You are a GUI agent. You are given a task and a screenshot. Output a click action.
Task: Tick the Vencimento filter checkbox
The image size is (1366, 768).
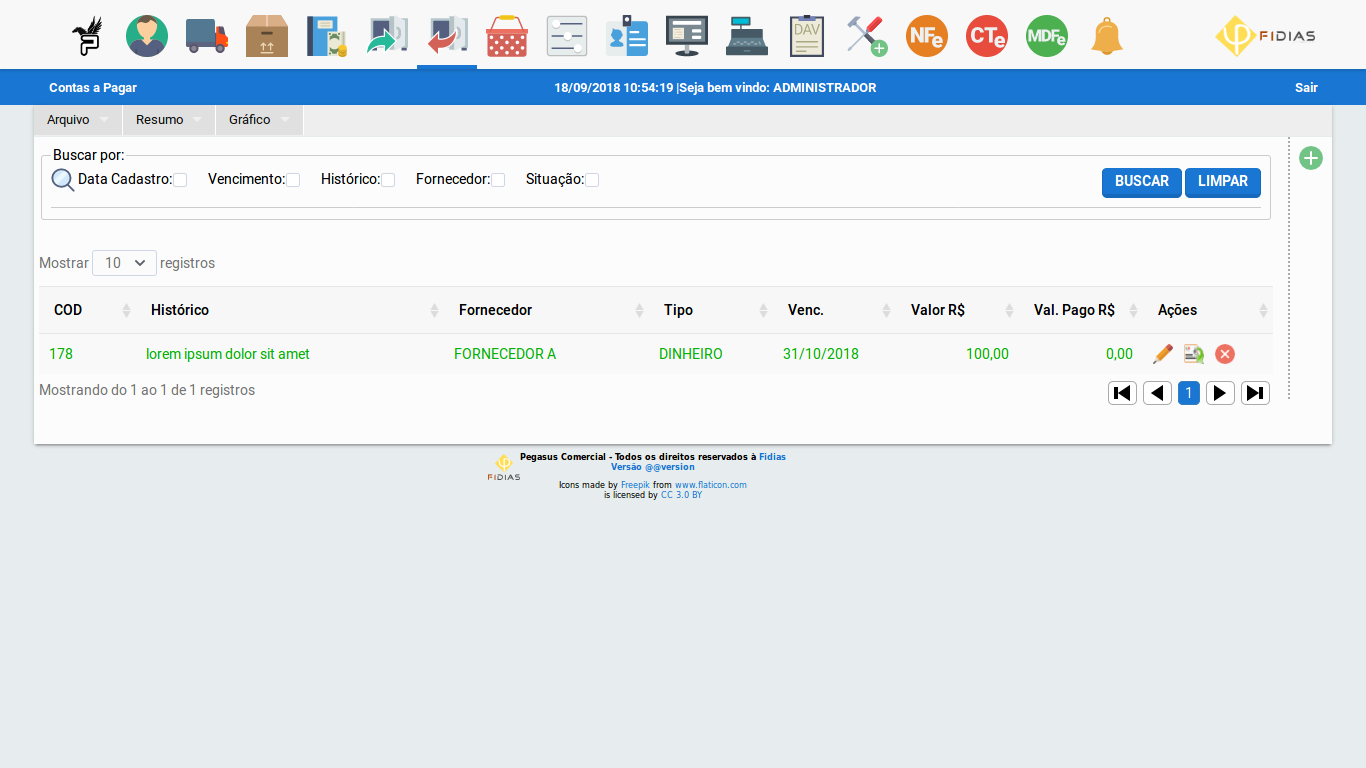293,180
